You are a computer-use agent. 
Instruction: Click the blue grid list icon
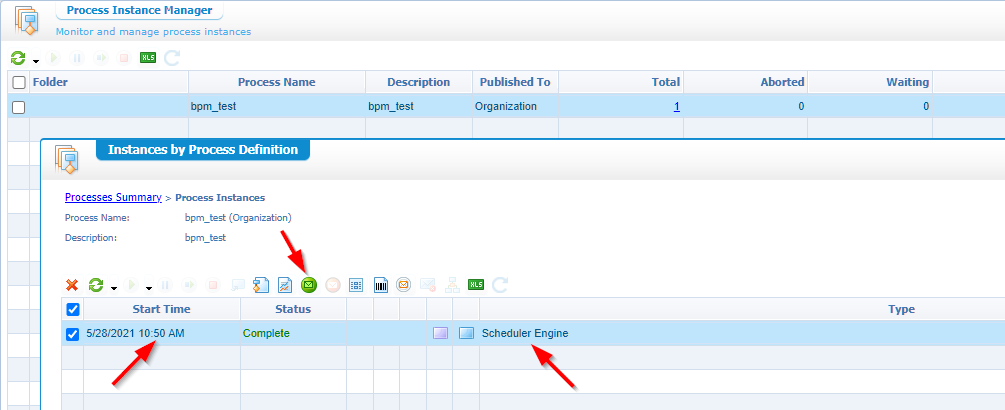357,285
